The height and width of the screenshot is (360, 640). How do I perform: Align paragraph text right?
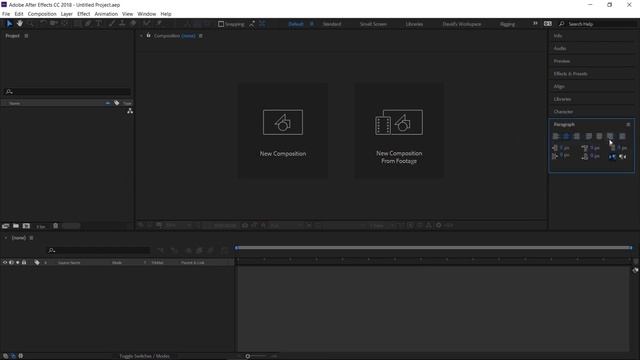[x=576, y=136]
